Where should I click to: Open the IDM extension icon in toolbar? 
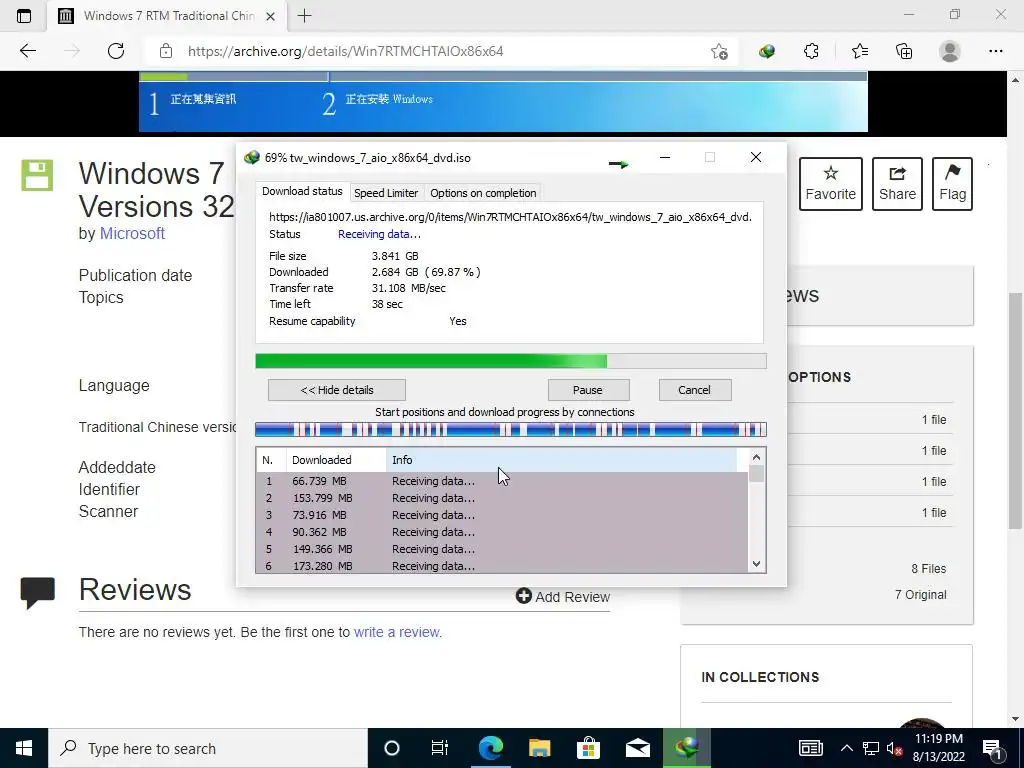click(767, 51)
